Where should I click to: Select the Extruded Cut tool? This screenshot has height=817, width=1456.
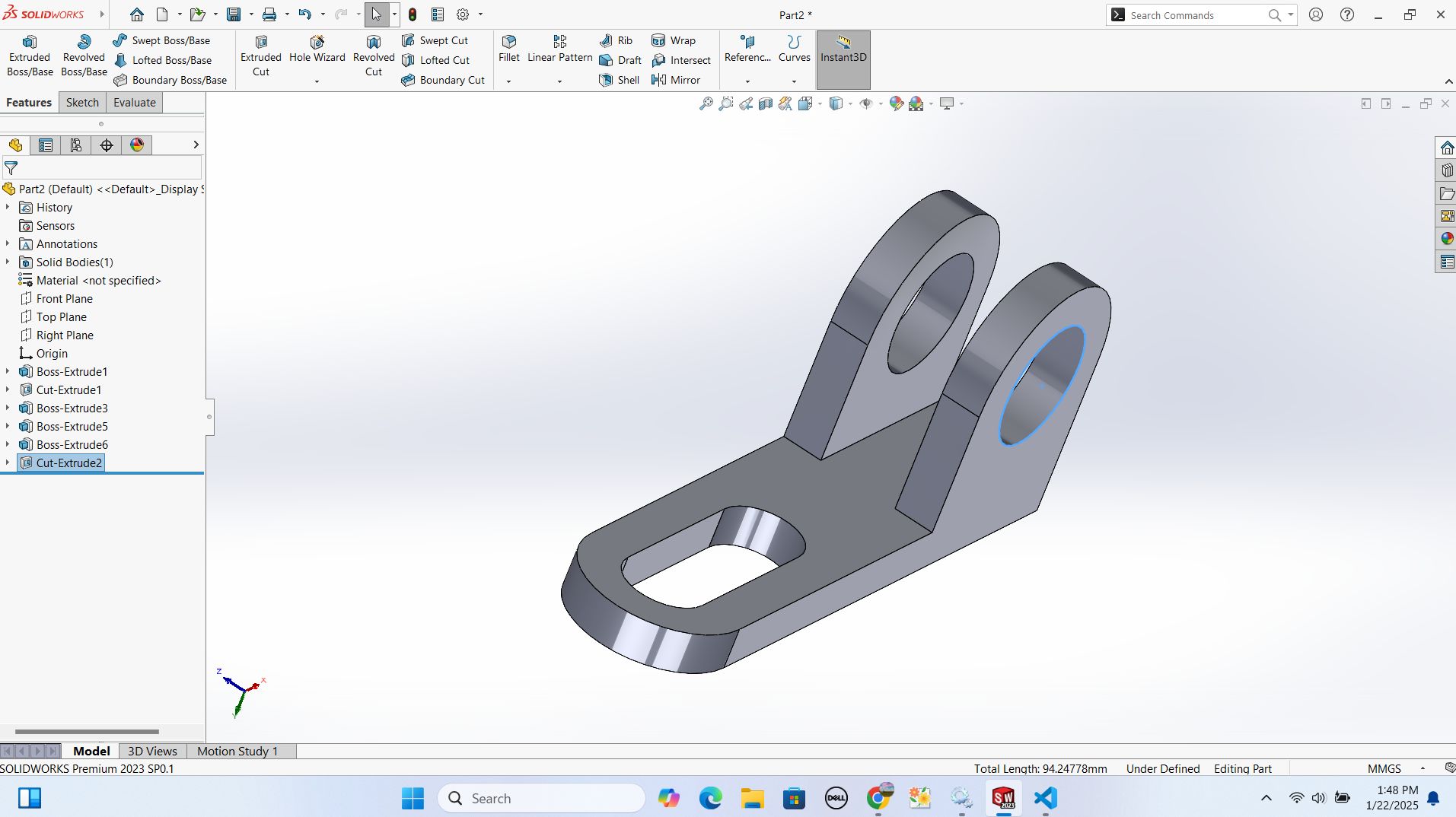261,56
